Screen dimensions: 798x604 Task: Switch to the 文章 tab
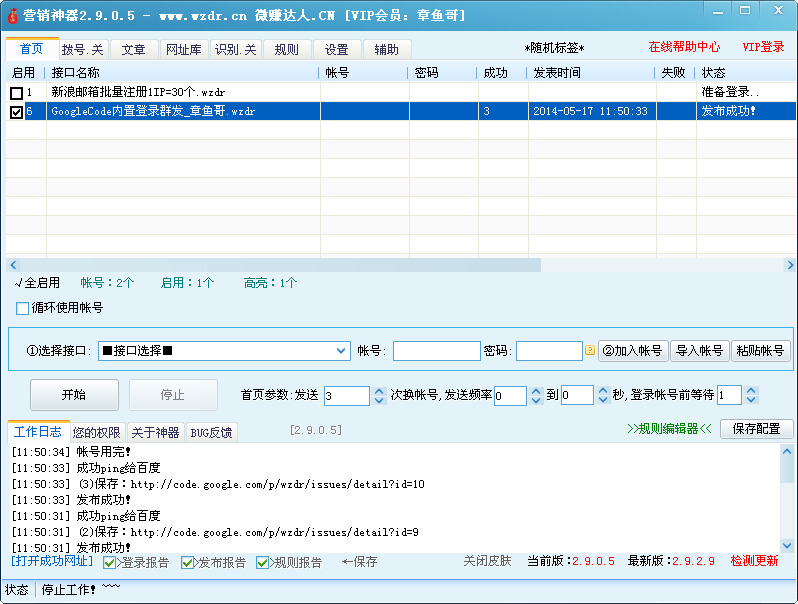(x=133, y=50)
